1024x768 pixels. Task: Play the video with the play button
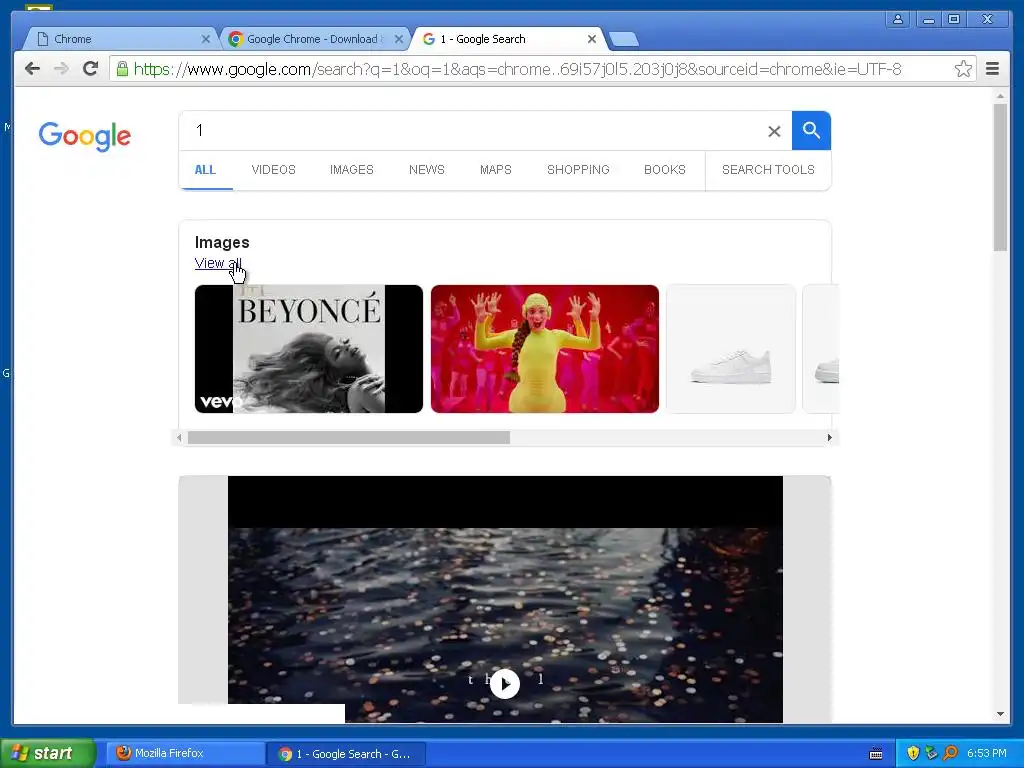point(505,684)
